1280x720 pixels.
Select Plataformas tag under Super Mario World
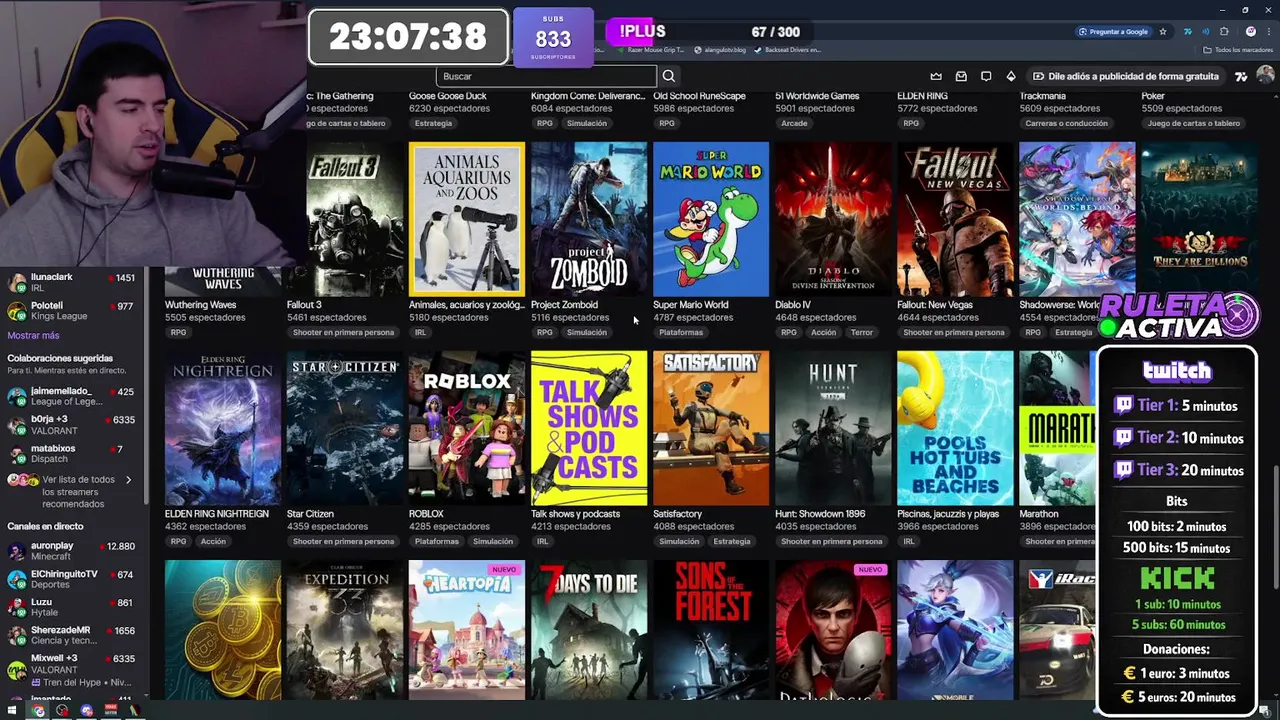coord(680,332)
